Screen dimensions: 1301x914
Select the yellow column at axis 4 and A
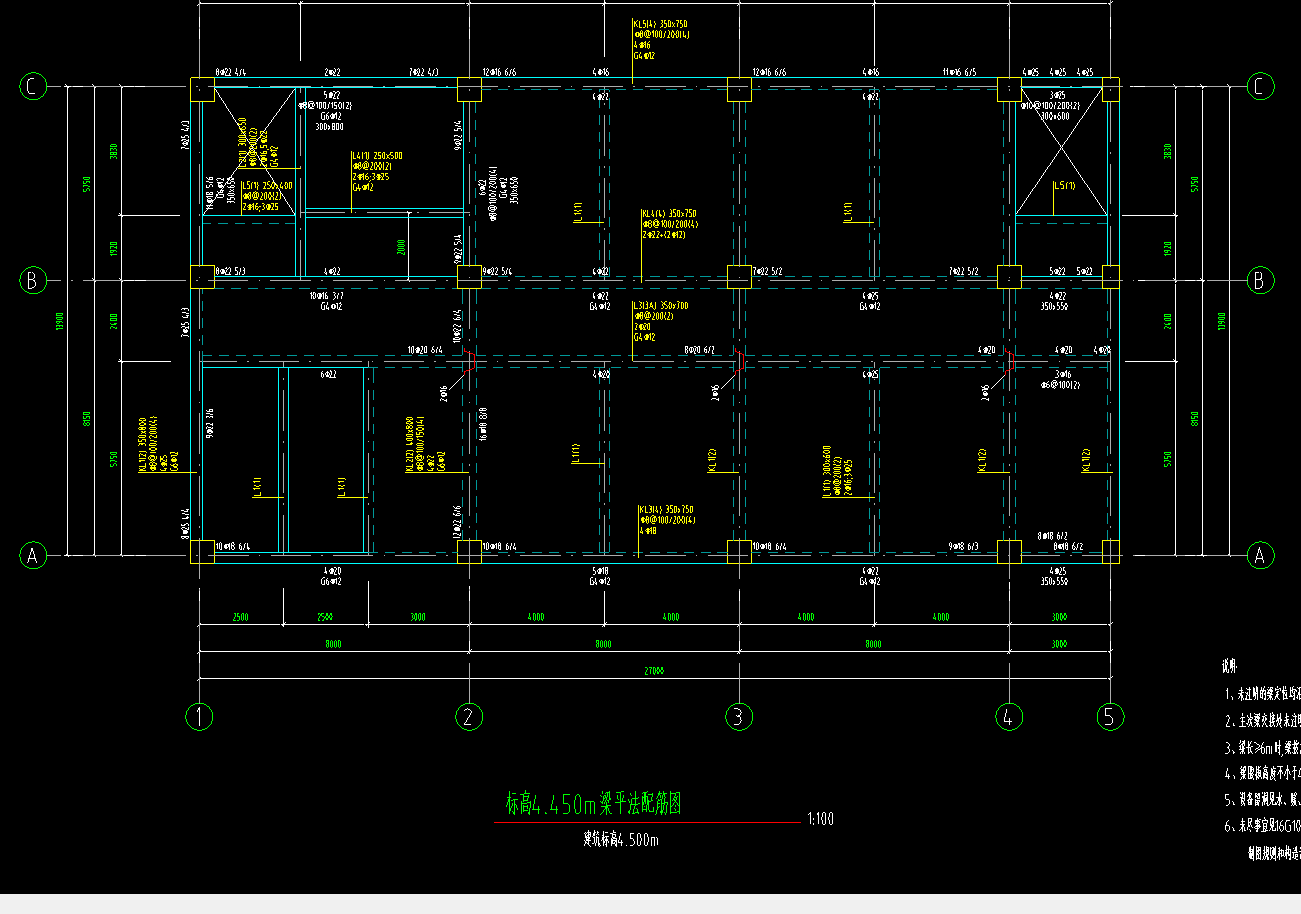pos(1009,551)
